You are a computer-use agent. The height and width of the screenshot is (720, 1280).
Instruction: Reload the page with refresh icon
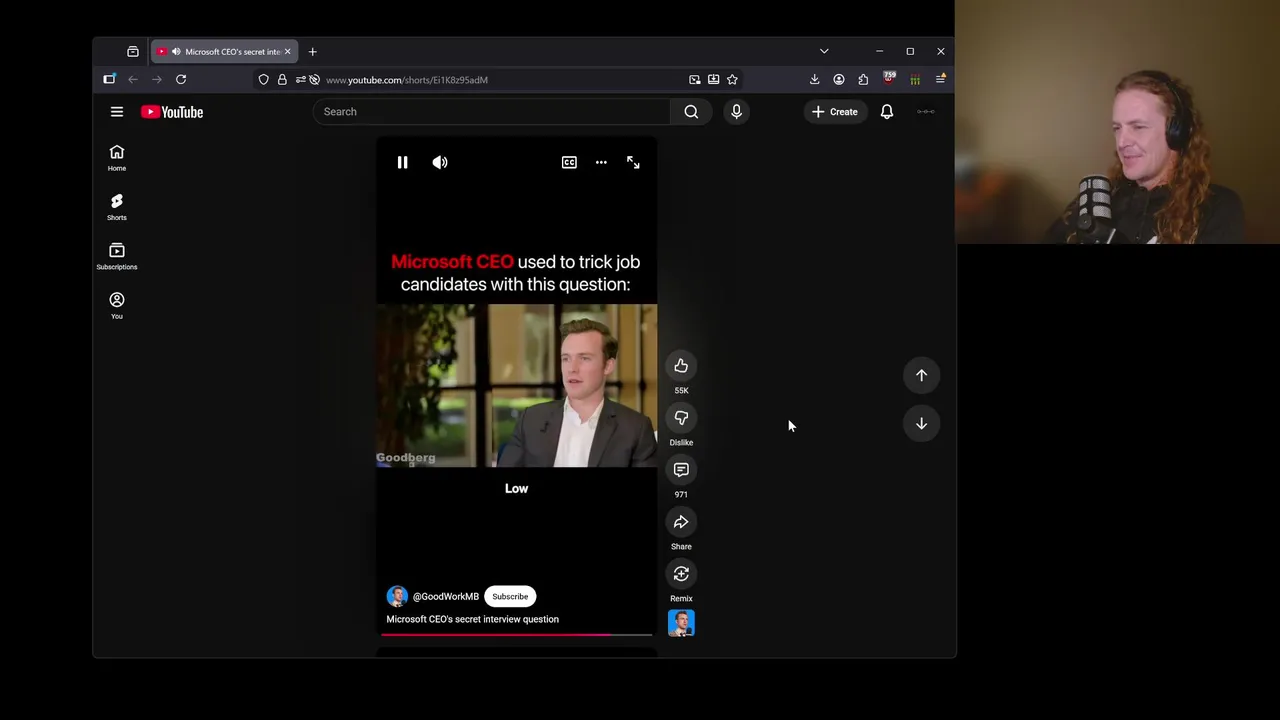point(181,79)
